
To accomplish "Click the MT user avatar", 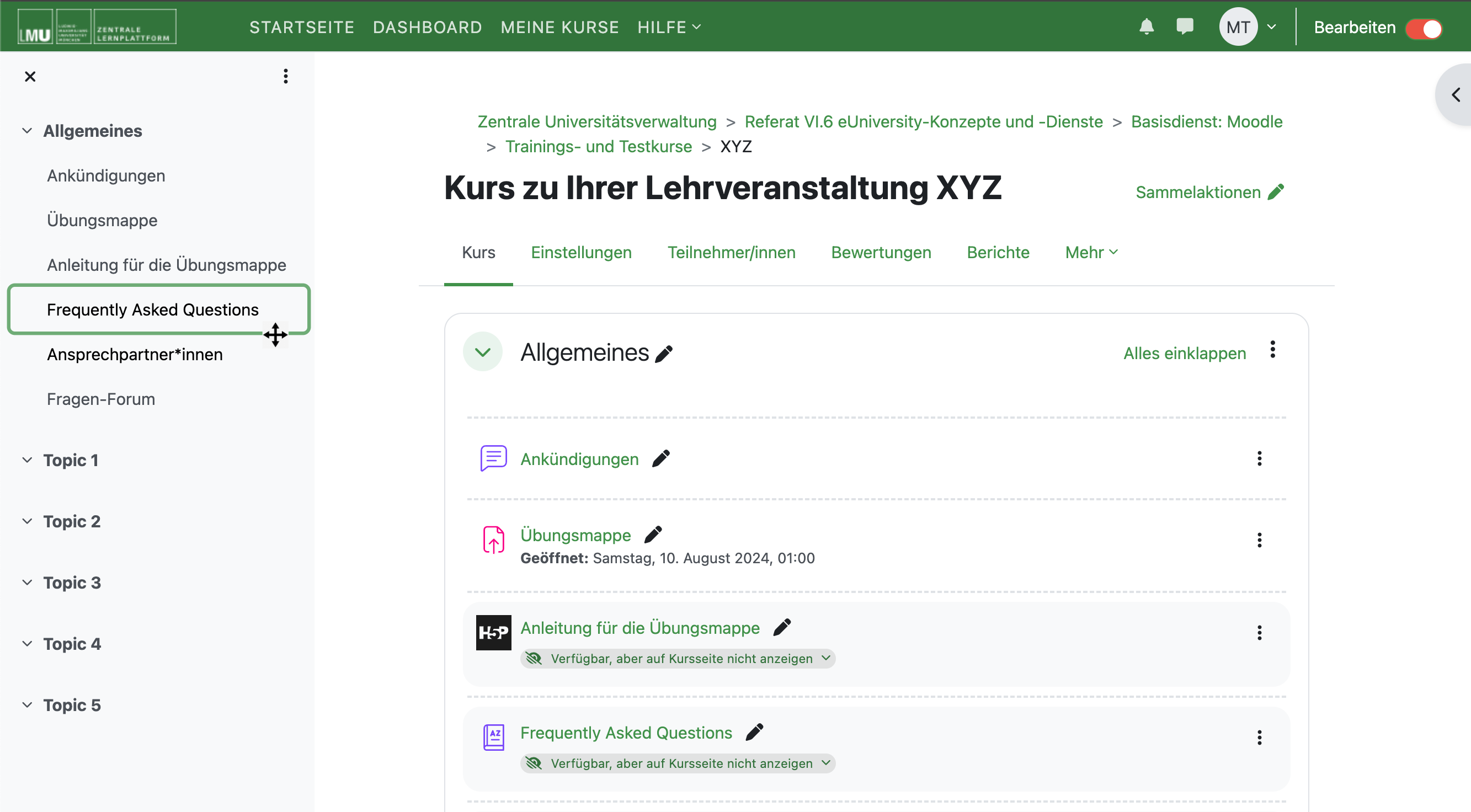I will 1238,27.
